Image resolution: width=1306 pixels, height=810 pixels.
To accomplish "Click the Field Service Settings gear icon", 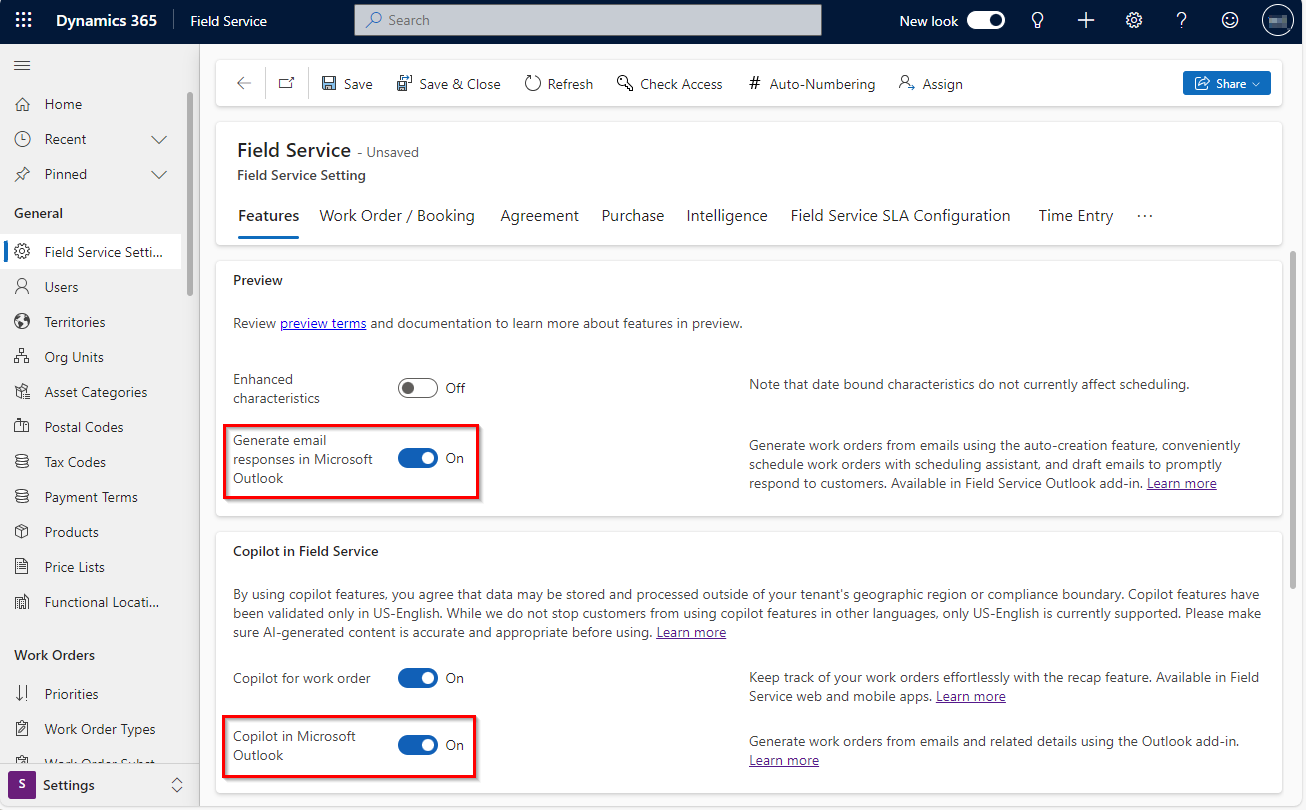I will point(23,252).
